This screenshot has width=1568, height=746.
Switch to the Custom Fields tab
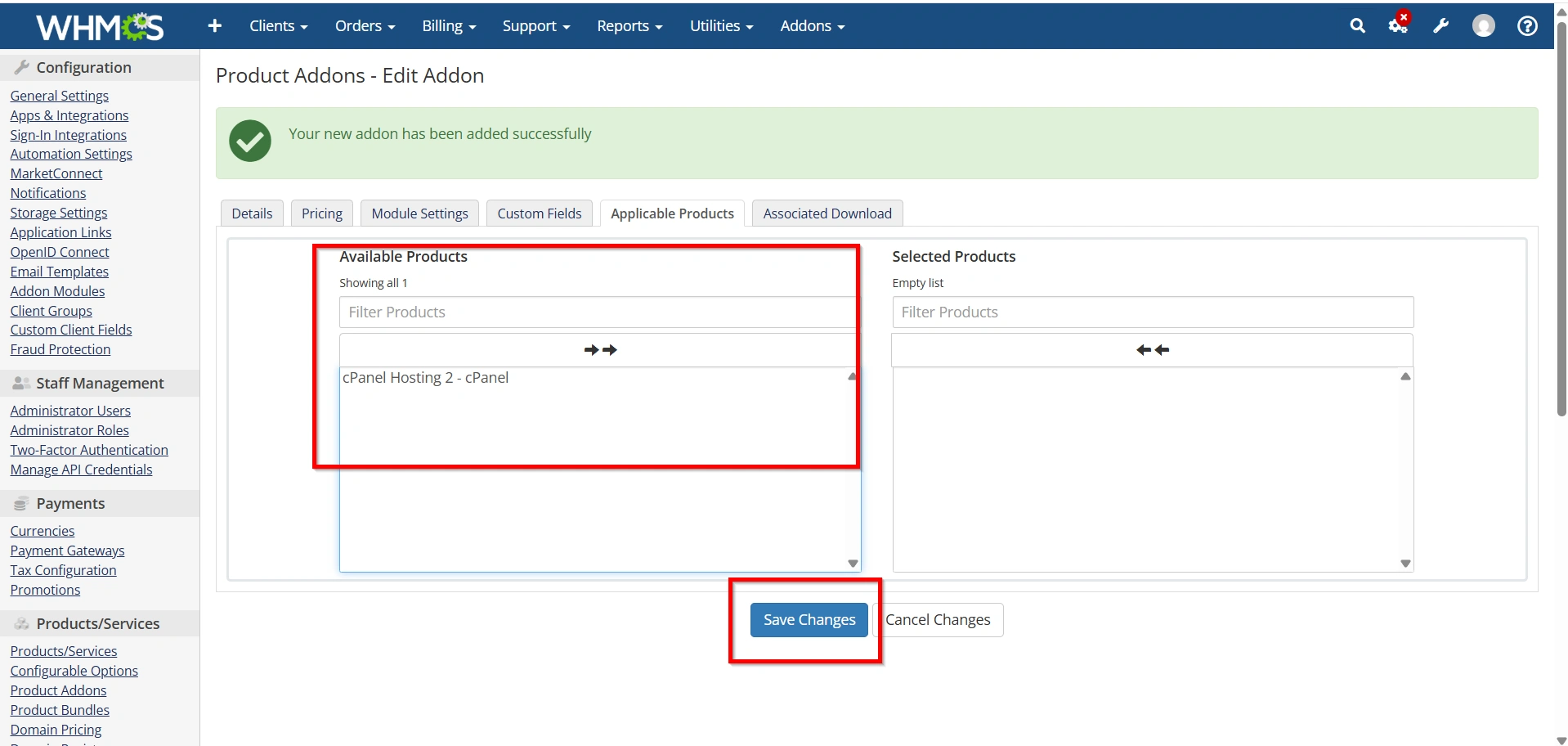540,213
